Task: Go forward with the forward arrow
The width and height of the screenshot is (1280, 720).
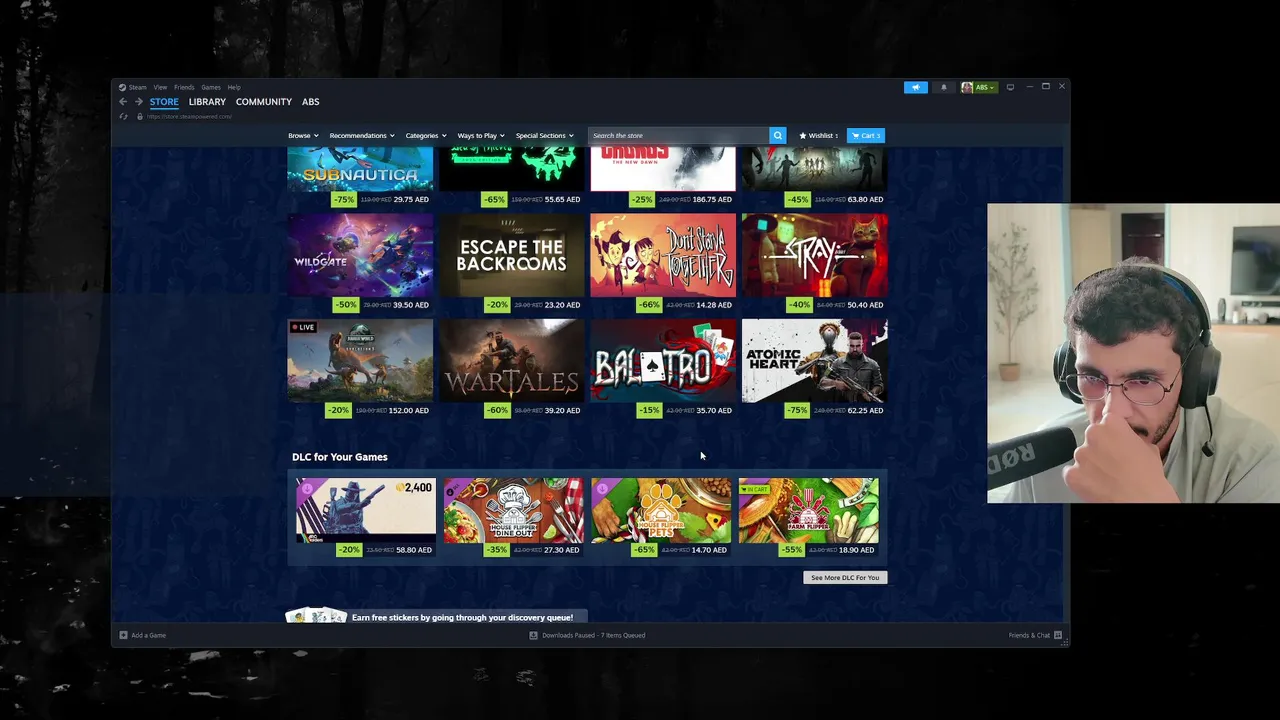Action: click(x=138, y=102)
